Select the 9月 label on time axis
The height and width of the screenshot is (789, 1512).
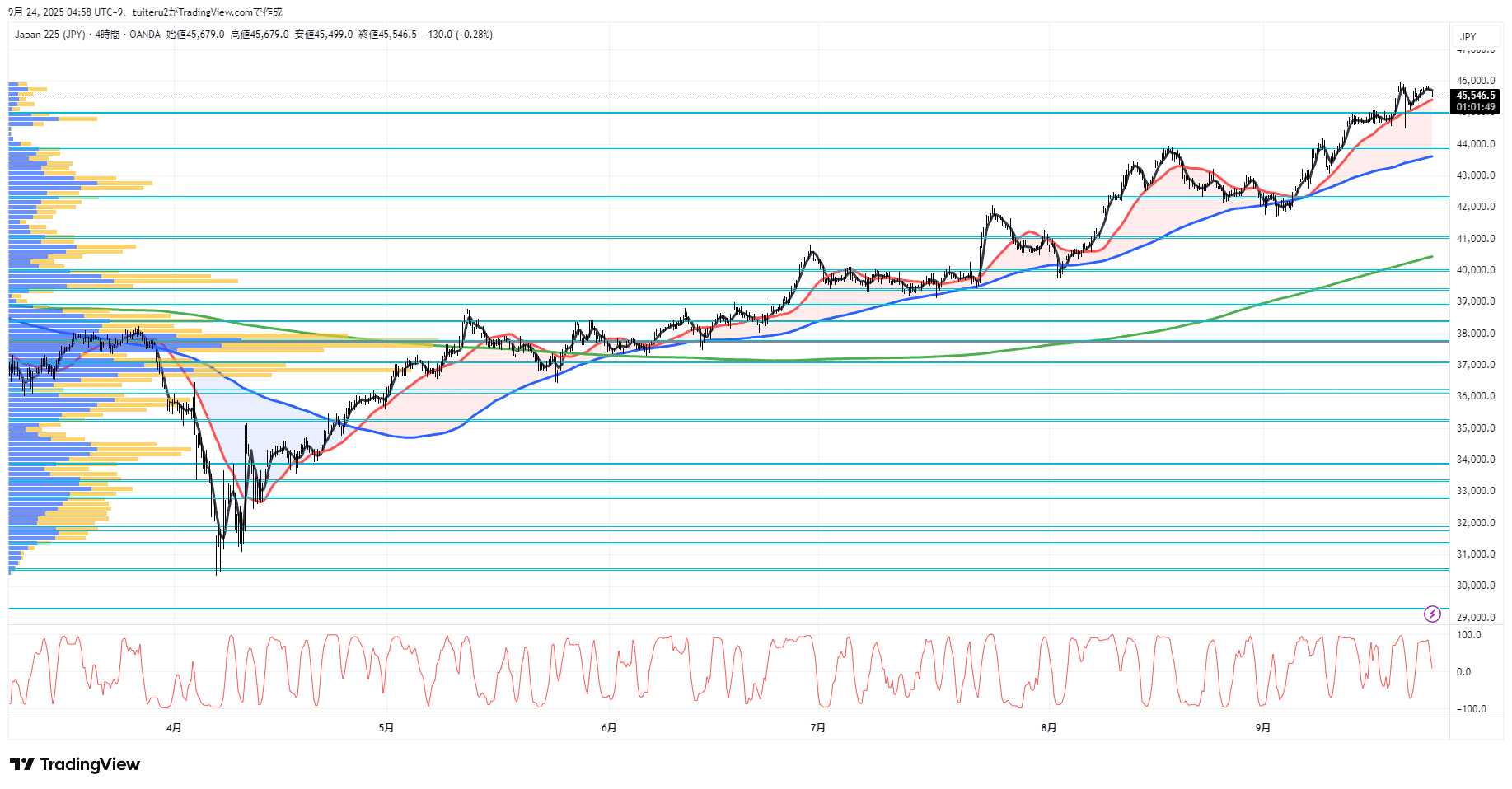1262,727
